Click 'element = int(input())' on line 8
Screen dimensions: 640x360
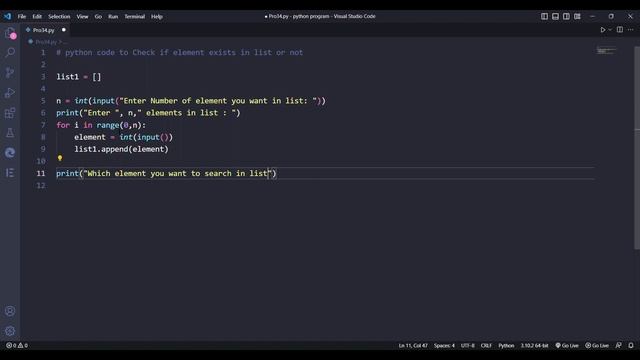coord(124,137)
